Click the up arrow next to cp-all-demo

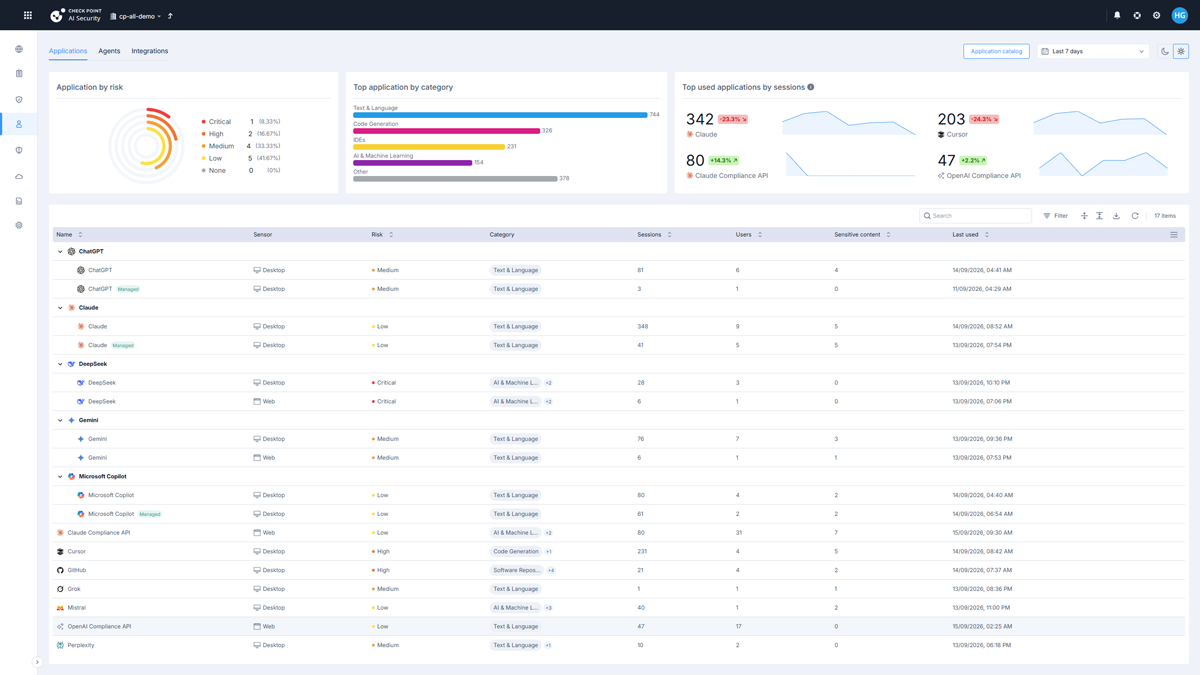pos(170,16)
